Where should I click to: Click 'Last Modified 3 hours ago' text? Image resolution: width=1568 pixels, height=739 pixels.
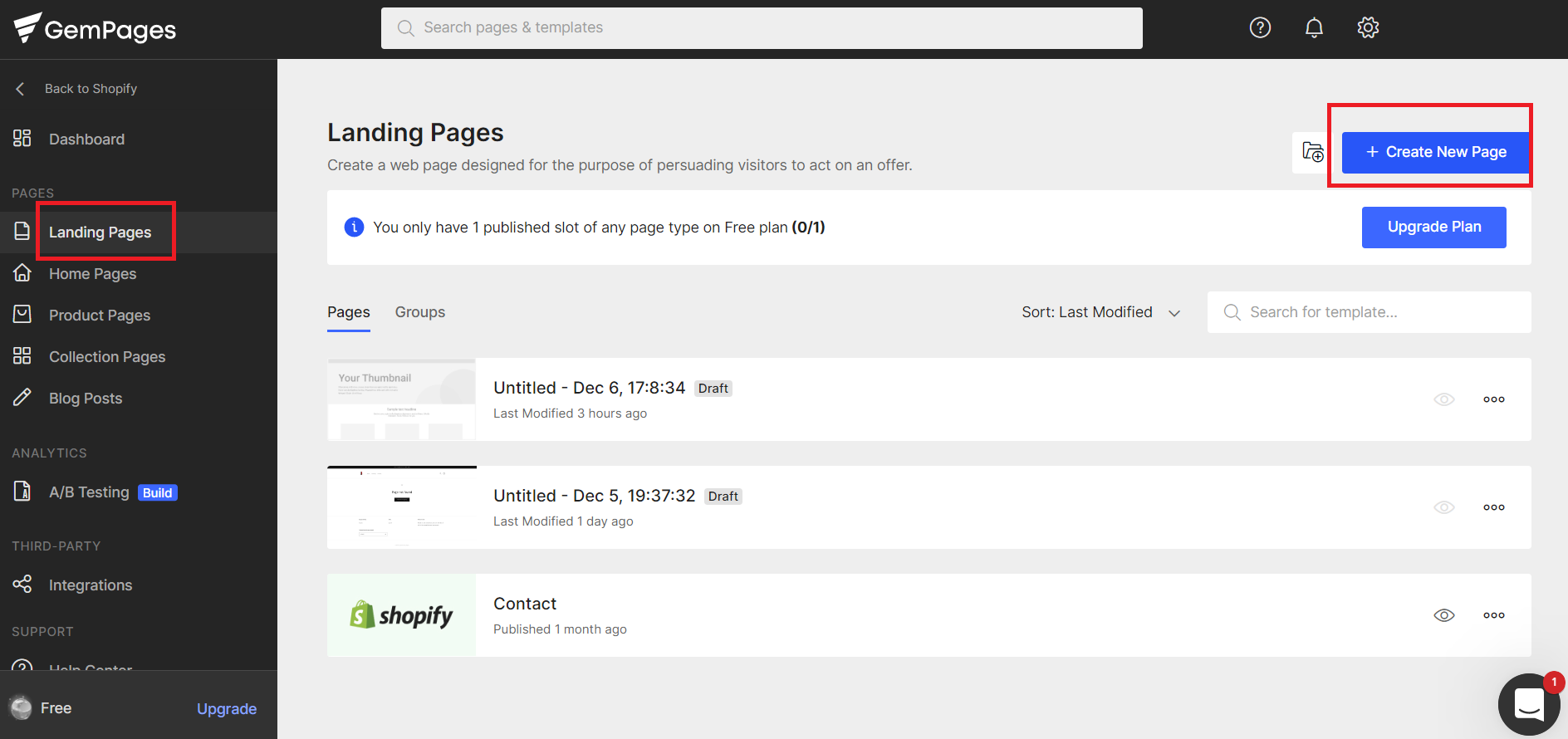[x=570, y=414]
